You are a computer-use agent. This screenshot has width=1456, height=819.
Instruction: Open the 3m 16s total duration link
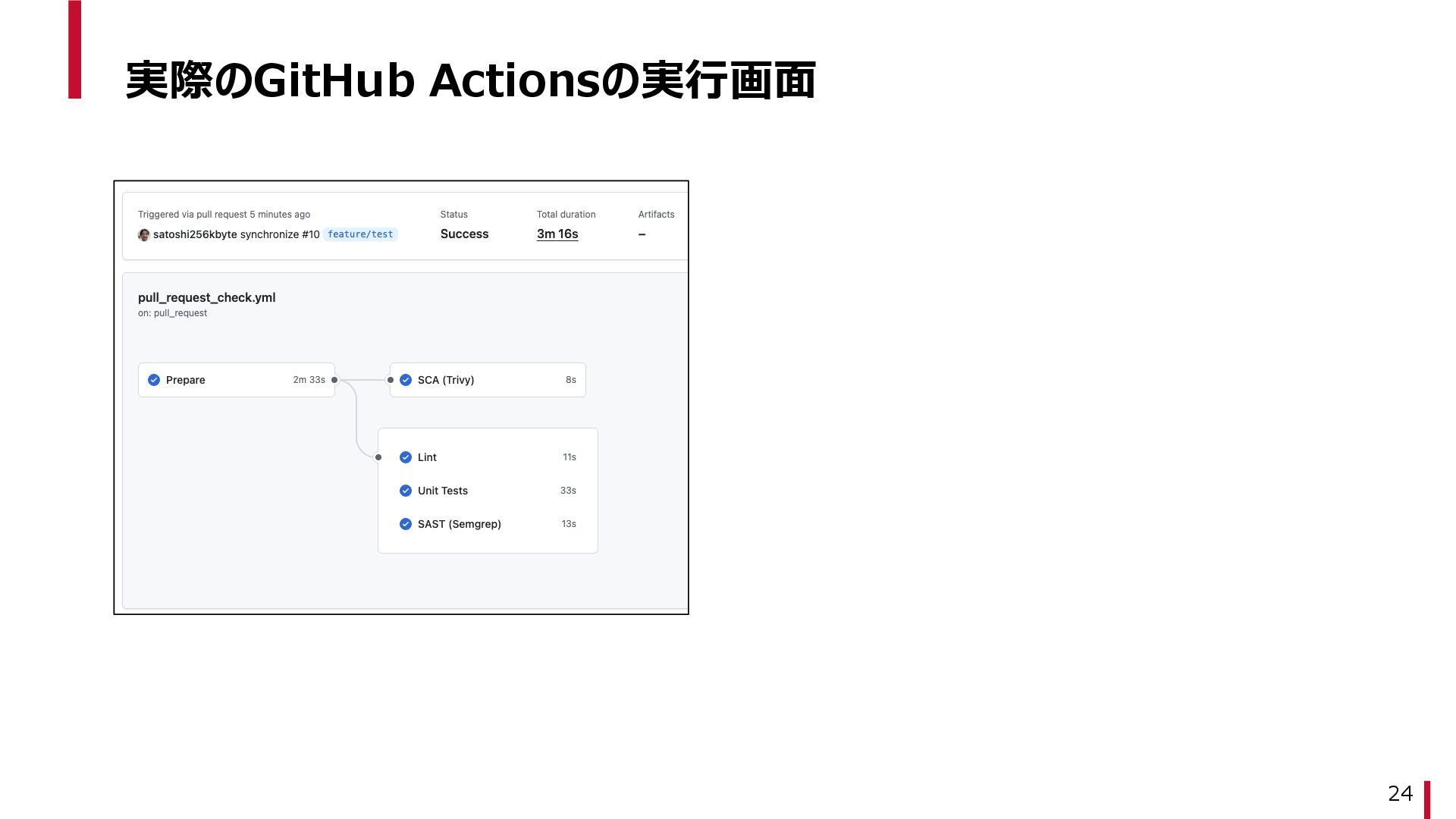coord(557,234)
